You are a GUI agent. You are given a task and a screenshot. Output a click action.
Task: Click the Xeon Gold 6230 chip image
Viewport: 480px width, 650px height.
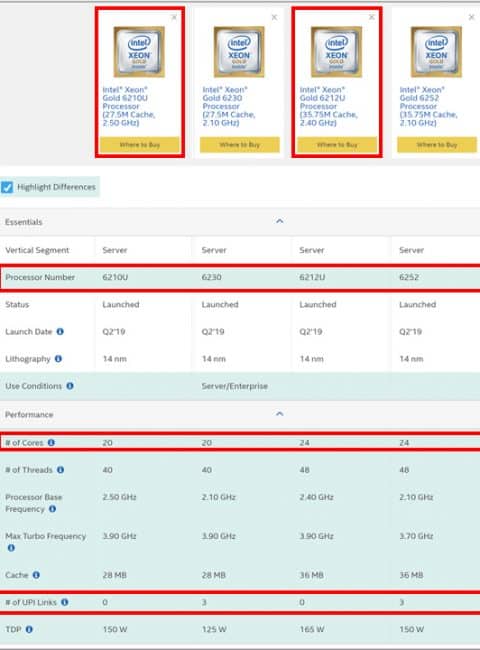pos(239,52)
